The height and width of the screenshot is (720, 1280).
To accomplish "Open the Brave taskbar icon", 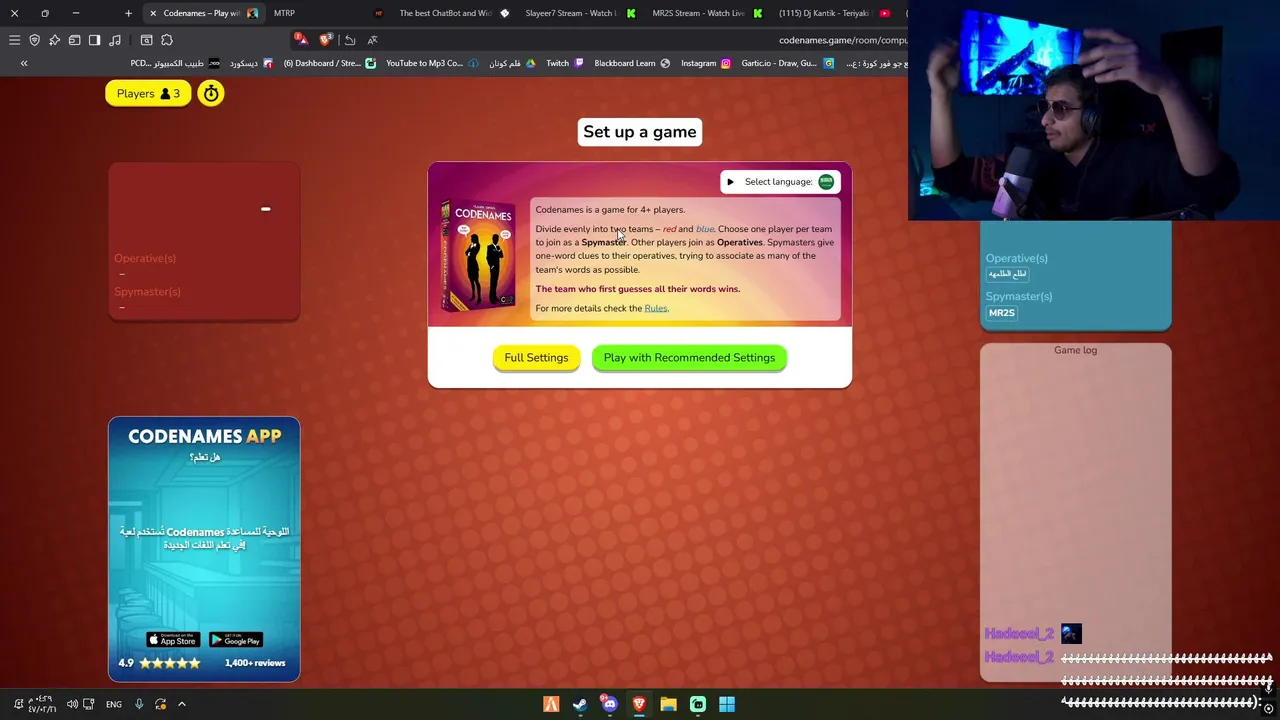I will (x=639, y=704).
